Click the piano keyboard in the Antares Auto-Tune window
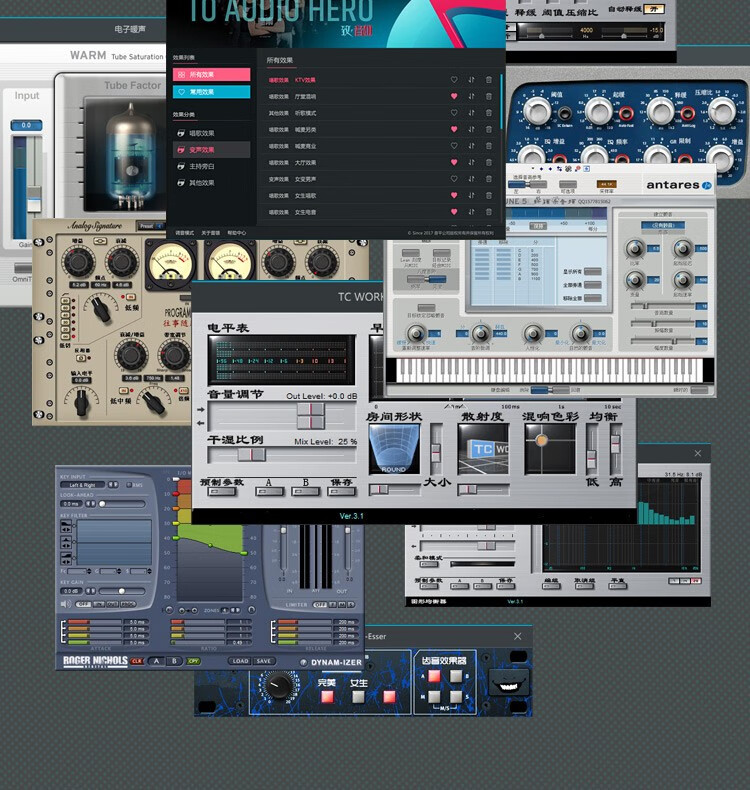The width and height of the screenshot is (750, 790). (550, 371)
